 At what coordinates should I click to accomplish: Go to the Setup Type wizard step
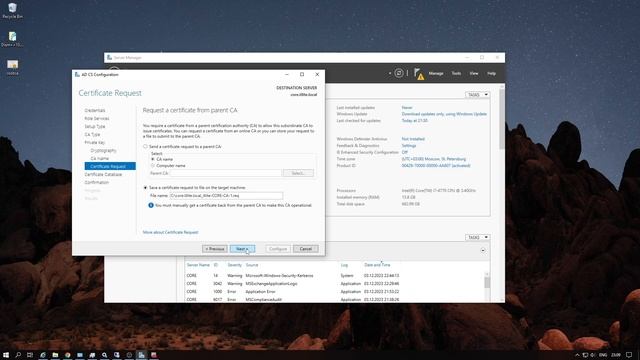pos(95,127)
